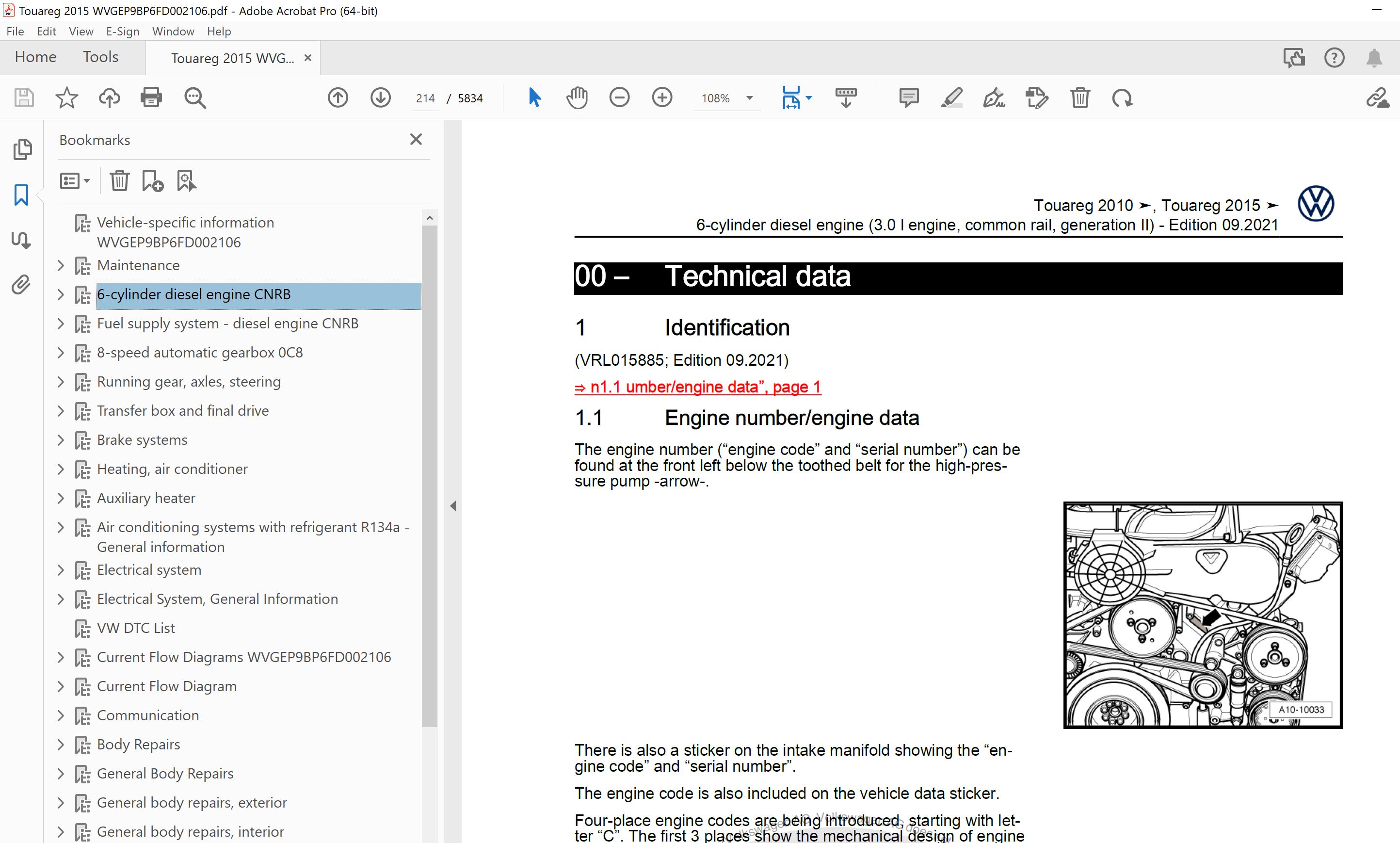Image resolution: width=1400 pixels, height=843 pixels.
Task: Click the Add comment sticky note icon
Action: click(909, 97)
